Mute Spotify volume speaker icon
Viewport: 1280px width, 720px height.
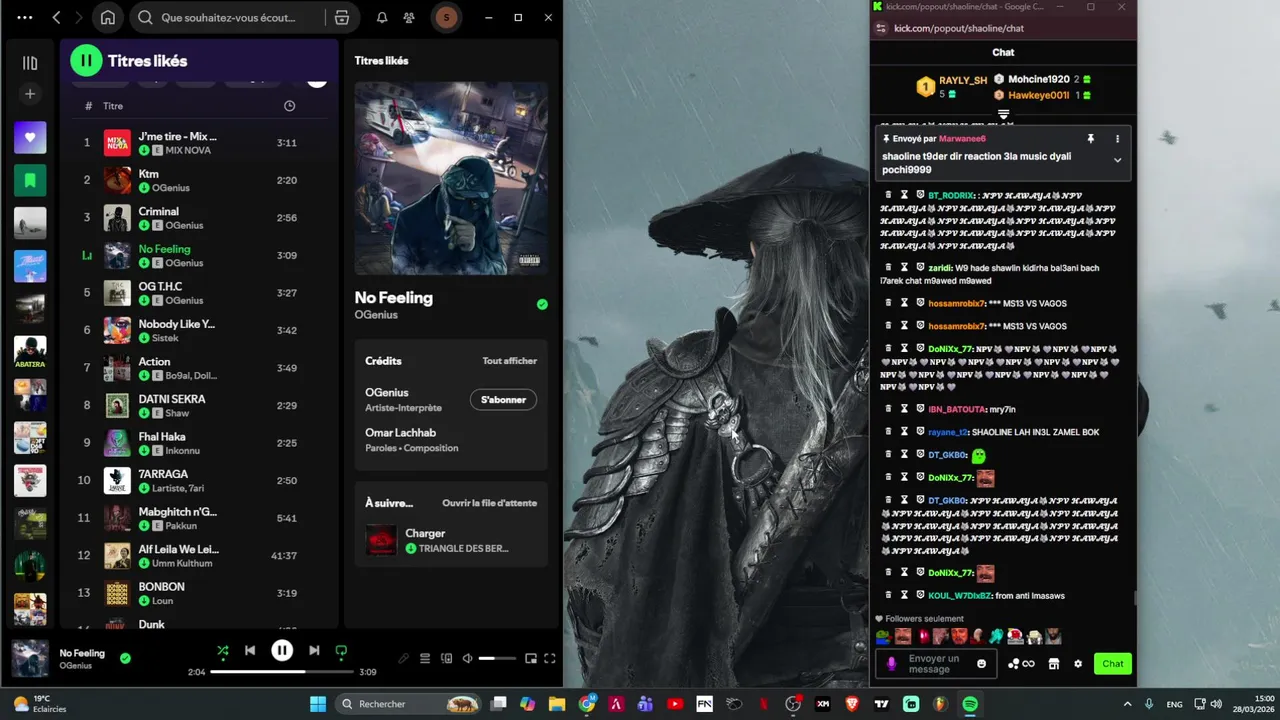[467, 658]
